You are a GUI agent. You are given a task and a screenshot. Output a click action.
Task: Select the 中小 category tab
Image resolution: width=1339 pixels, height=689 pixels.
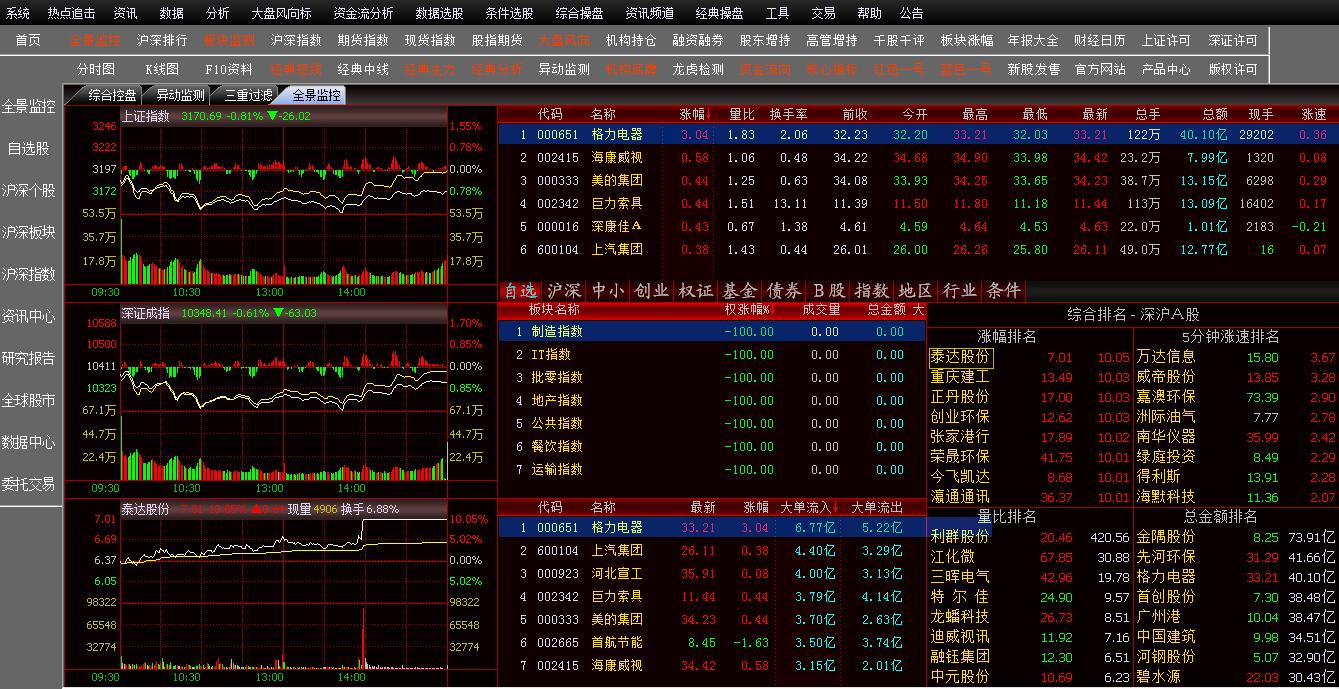coord(608,291)
